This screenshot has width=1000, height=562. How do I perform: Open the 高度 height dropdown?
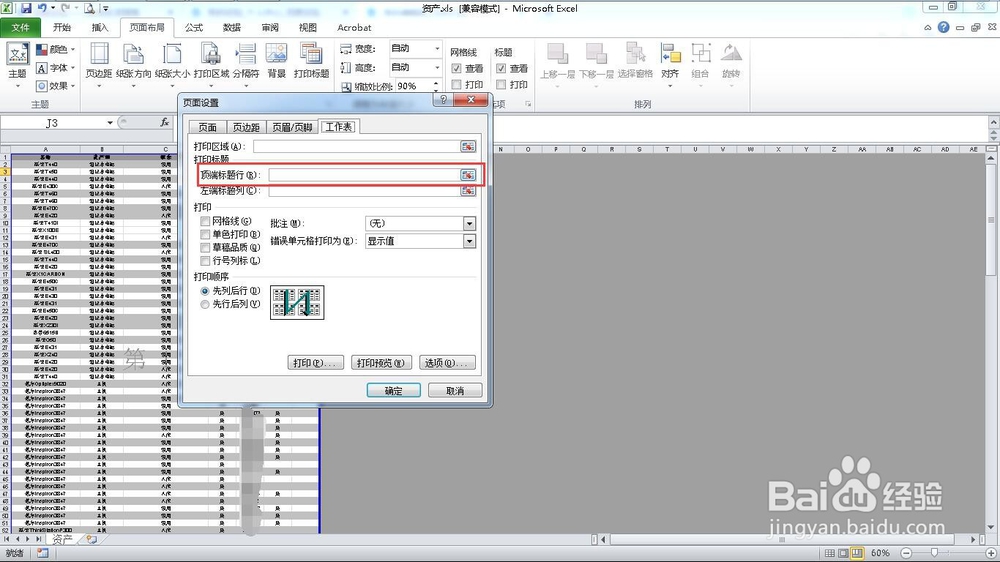(x=437, y=67)
